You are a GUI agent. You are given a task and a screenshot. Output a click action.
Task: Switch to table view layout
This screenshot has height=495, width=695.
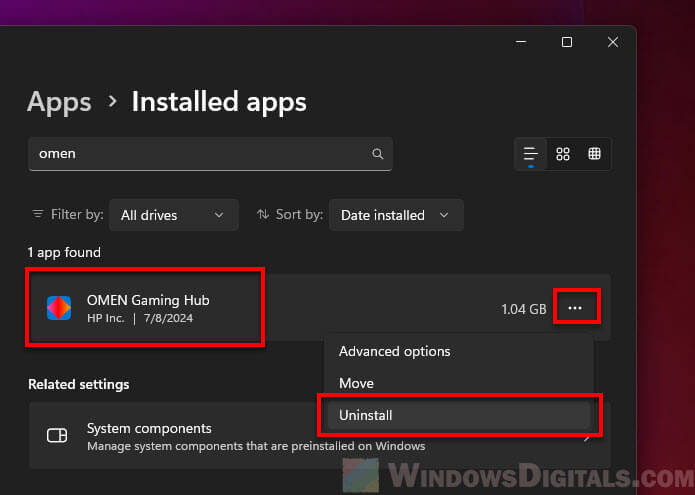pyautogui.click(x=594, y=154)
